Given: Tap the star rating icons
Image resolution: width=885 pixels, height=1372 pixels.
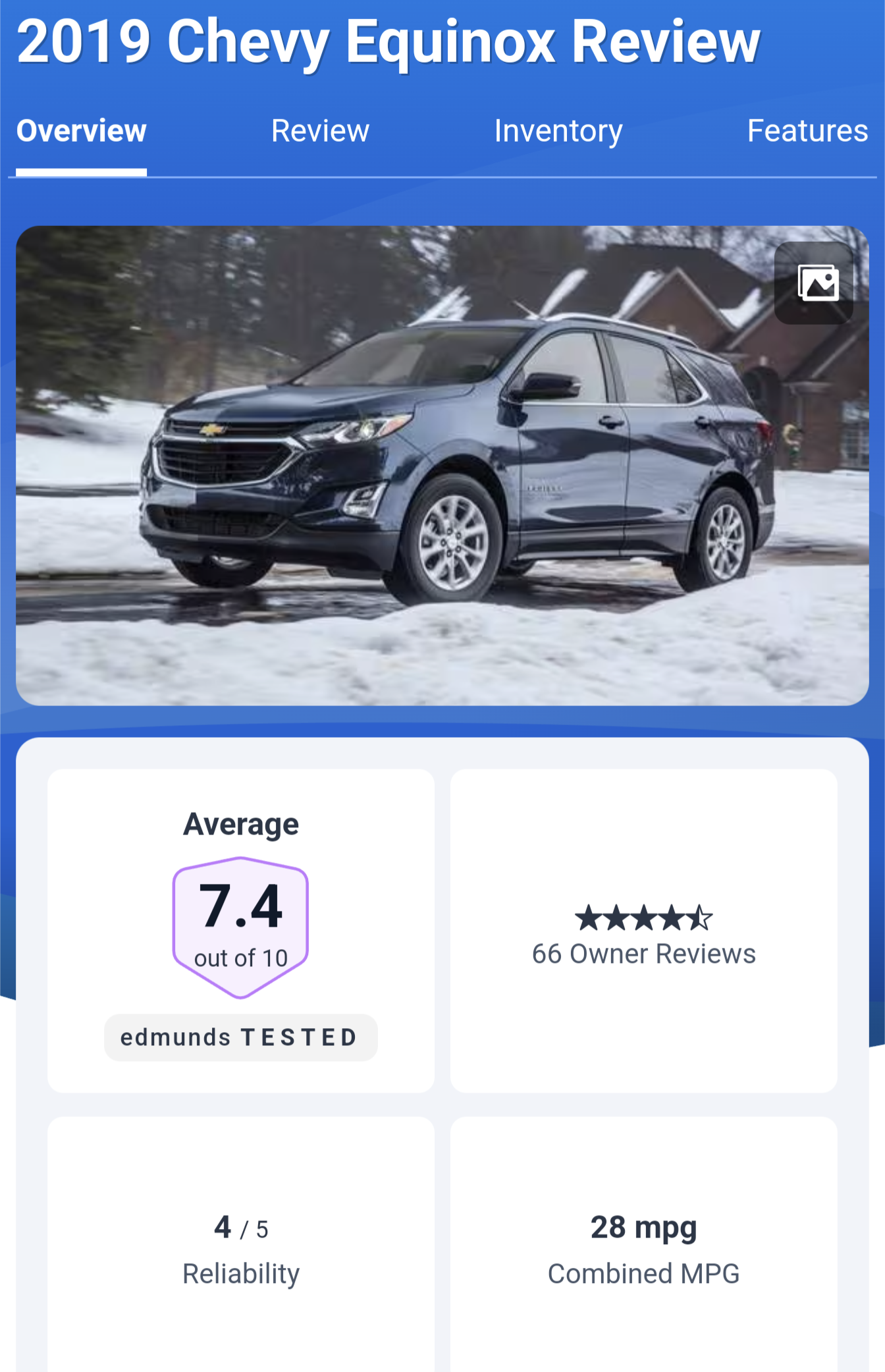Looking at the screenshot, I should [643, 918].
